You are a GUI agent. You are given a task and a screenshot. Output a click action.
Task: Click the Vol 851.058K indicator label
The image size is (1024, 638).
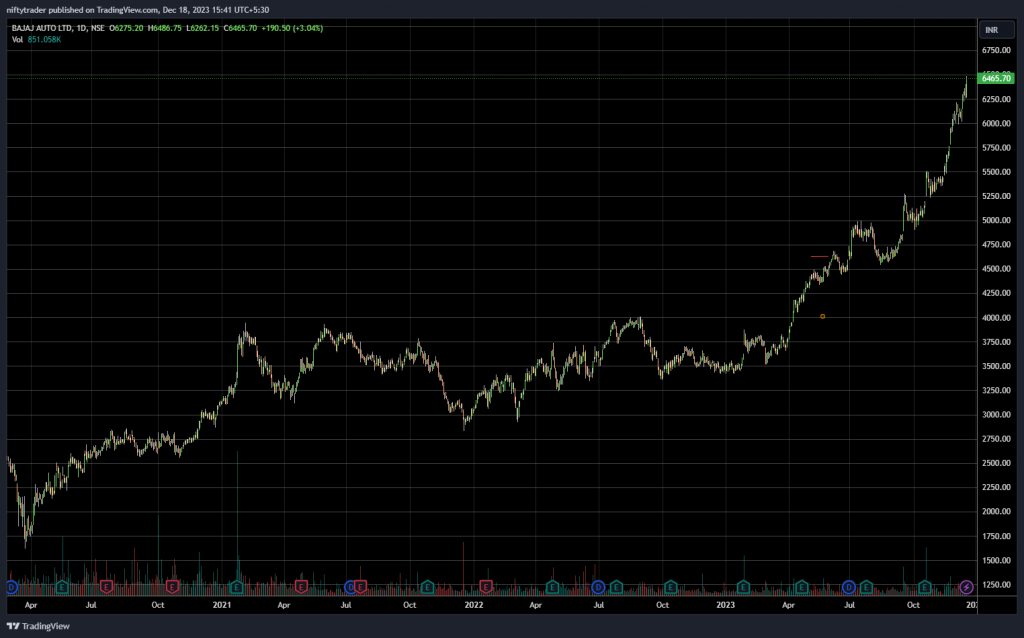[x=37, y=39]
